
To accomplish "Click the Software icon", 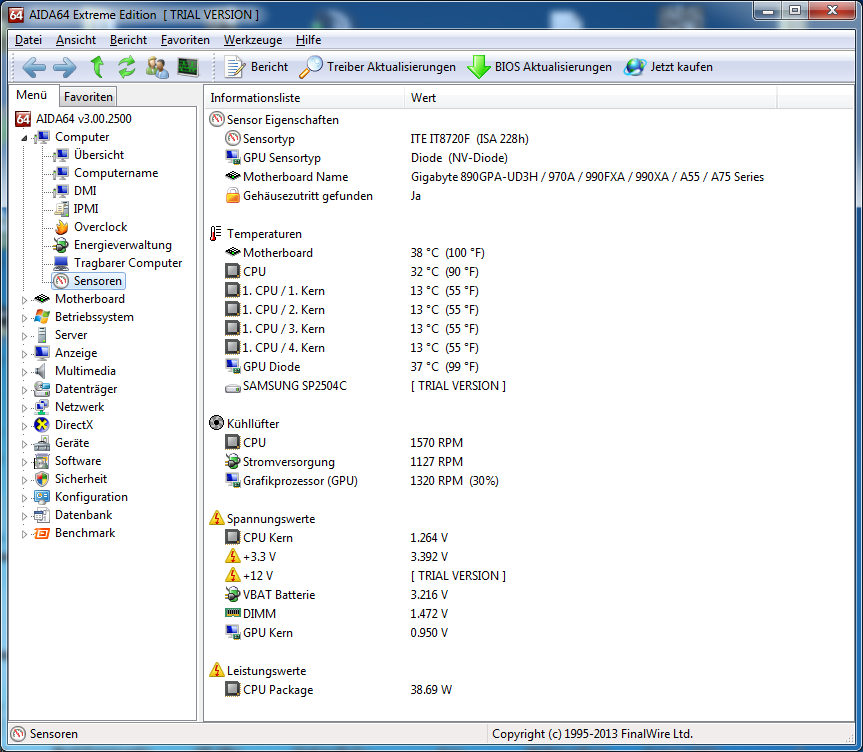I will [x=42, y=461].
